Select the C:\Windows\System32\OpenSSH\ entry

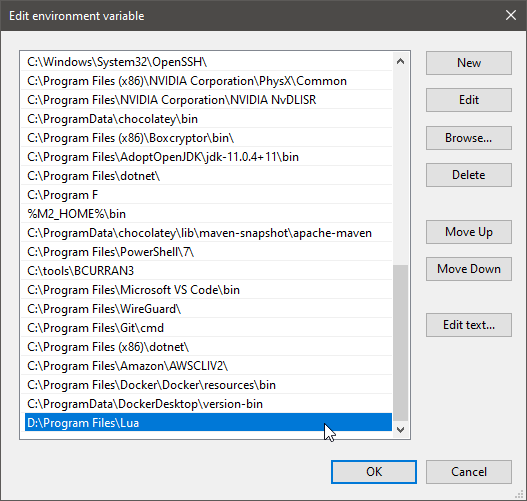[207, 62]
